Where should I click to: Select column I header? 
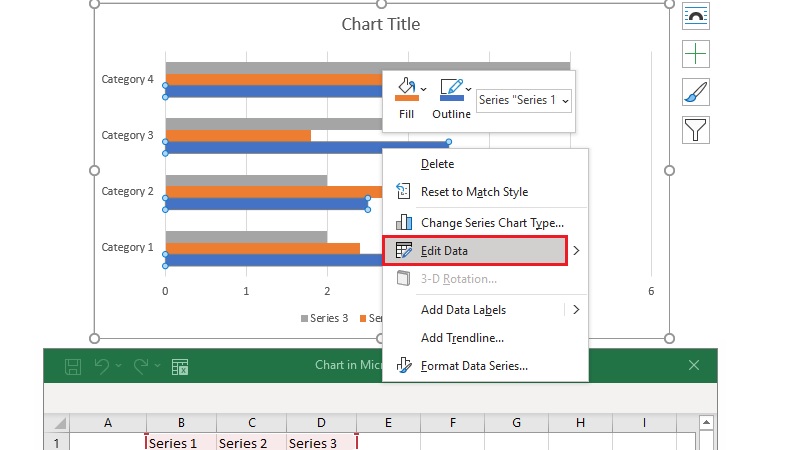pyautogui.click(x=644, y=423)
